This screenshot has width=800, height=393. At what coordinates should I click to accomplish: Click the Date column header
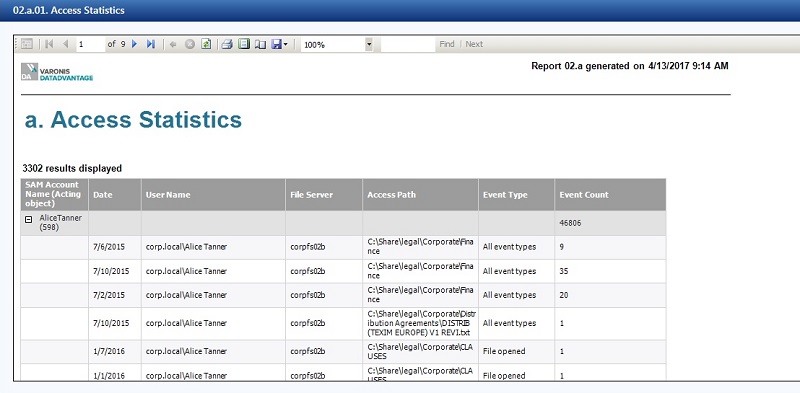(x=115, y=194)
